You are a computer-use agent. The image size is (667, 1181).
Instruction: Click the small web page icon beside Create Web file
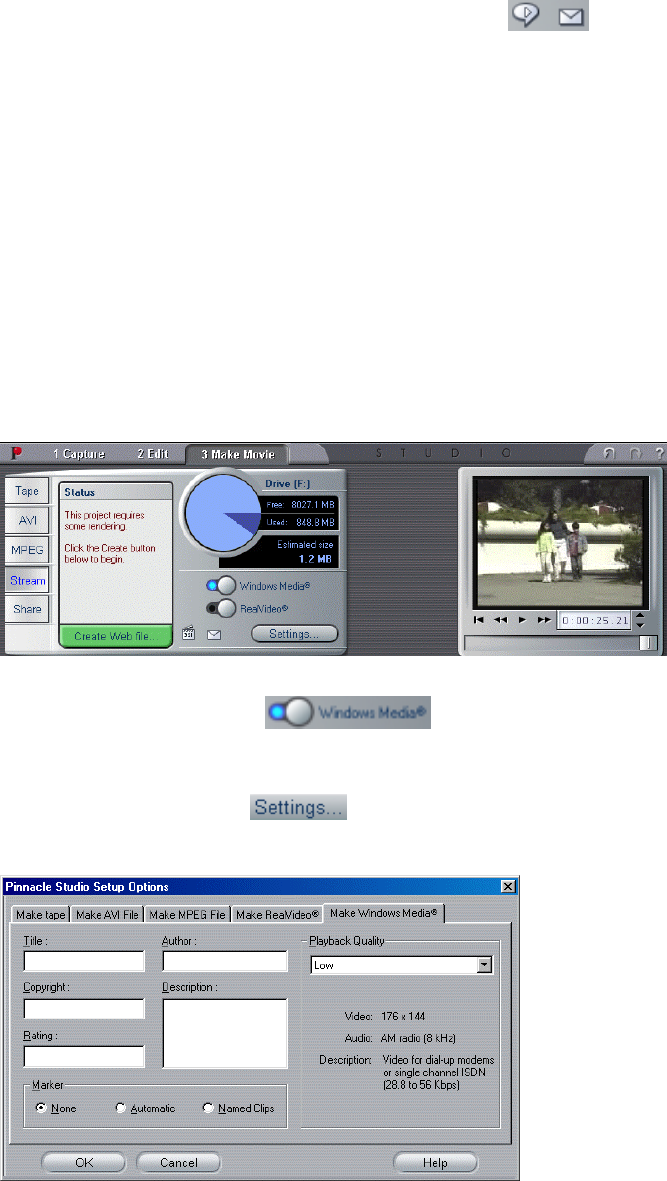click(x=188, y=633)
